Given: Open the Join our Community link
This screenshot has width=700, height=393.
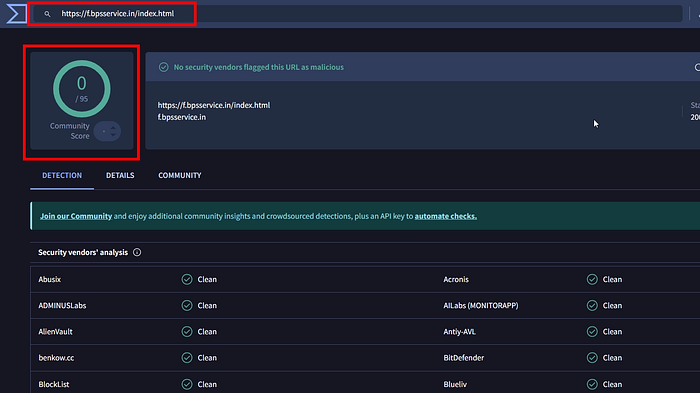Looking at the screenshot, I should click(x=76, y=216).
